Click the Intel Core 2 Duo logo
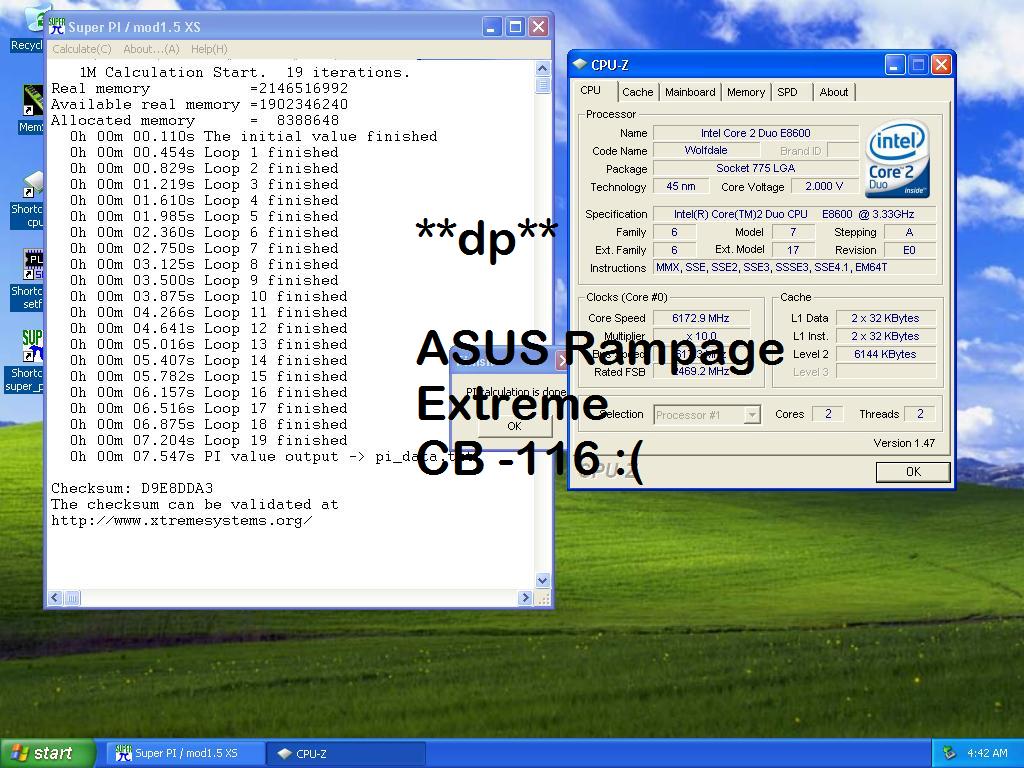The height and width of the screenshot is (768, 1024). [897, 159]
